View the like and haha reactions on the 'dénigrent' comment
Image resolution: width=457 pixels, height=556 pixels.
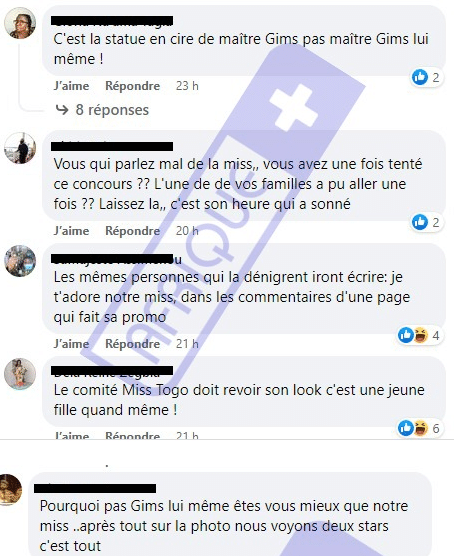419,335
